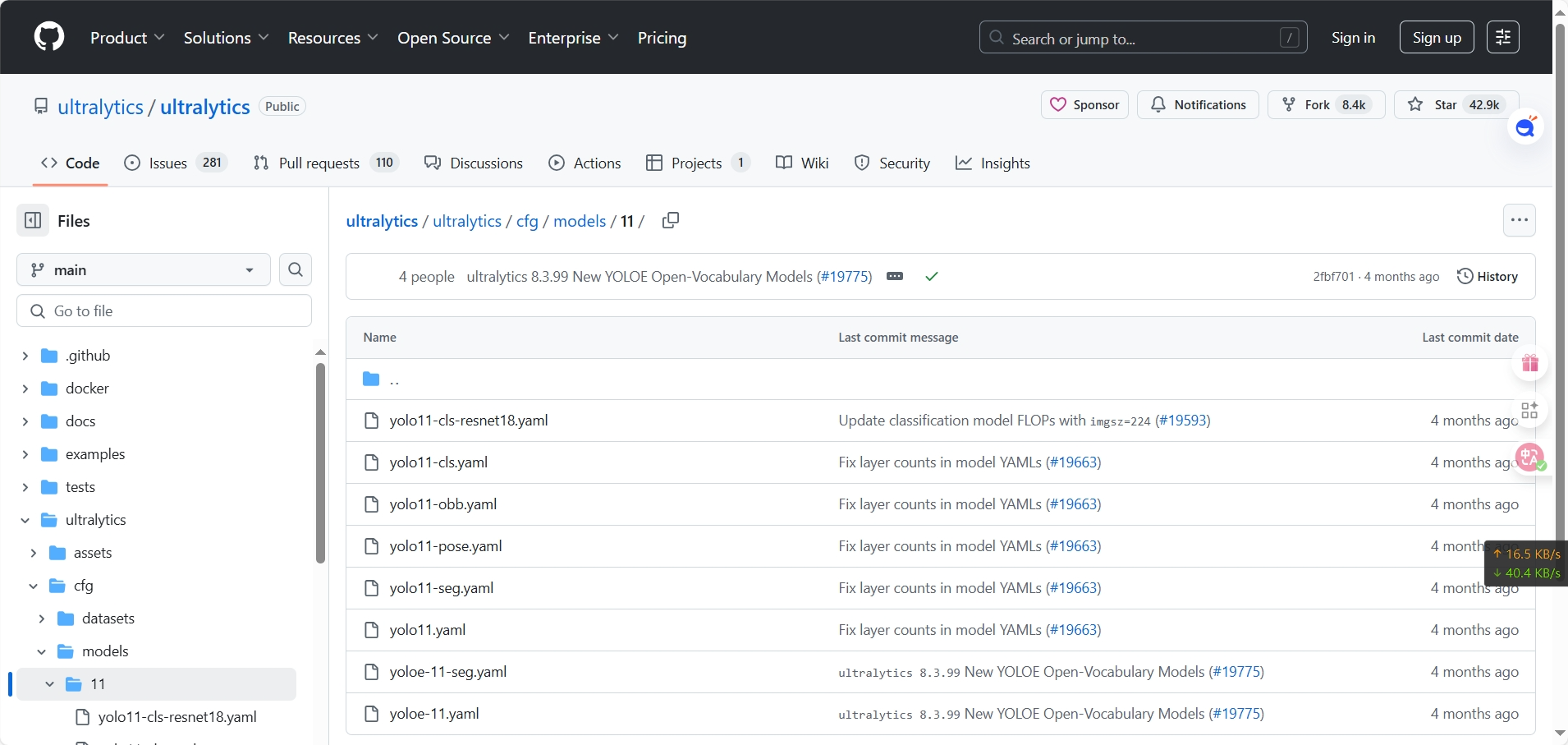This screenshot has height=745, width=1568.
Task: View the green check commit status
Action: click(931, 276)
